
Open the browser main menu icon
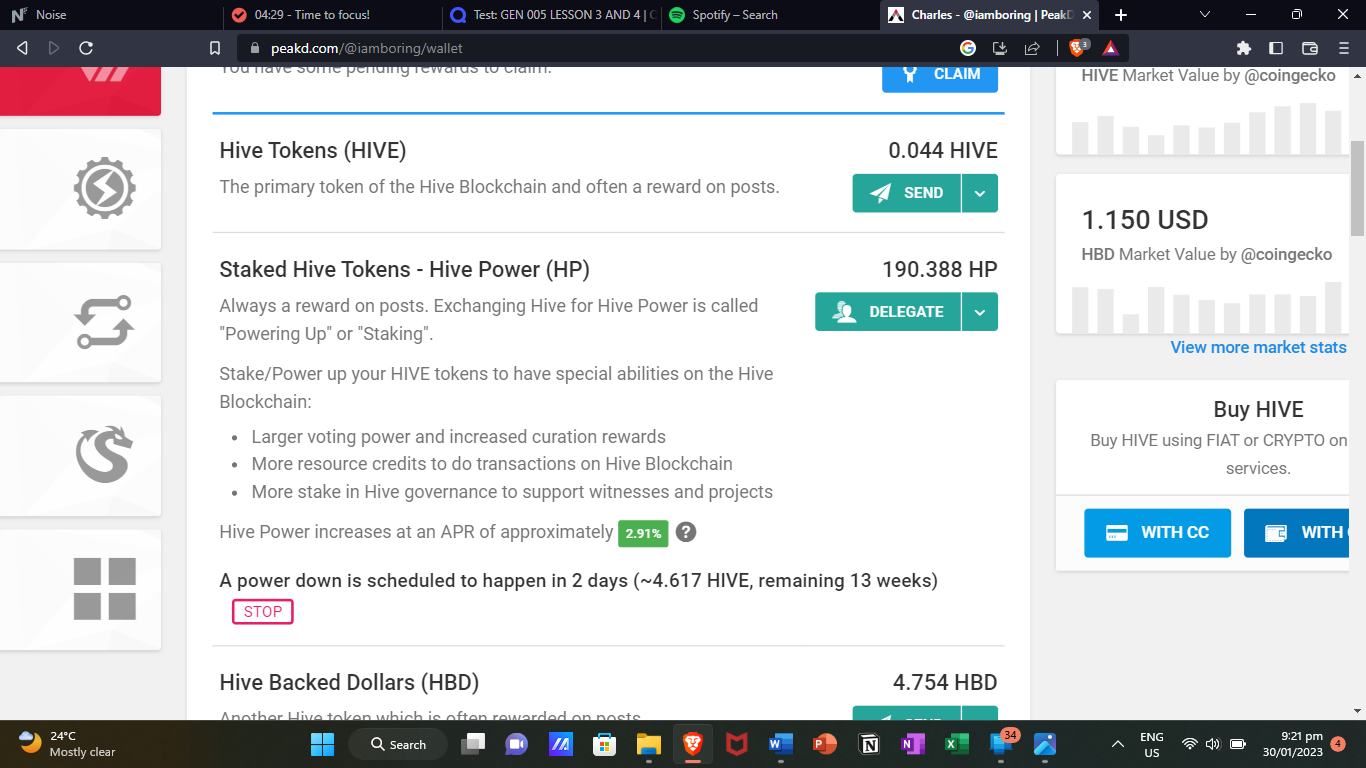coord(1343,47)
